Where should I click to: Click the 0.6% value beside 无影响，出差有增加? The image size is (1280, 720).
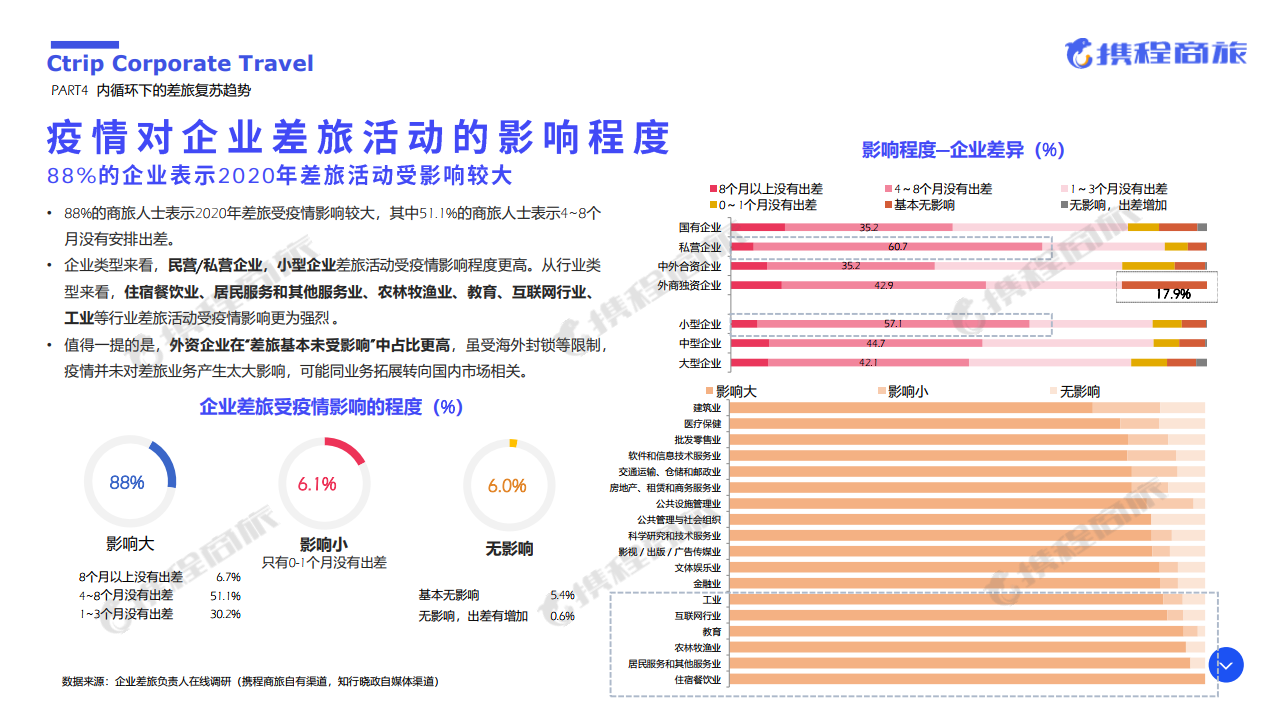[562, 616]
